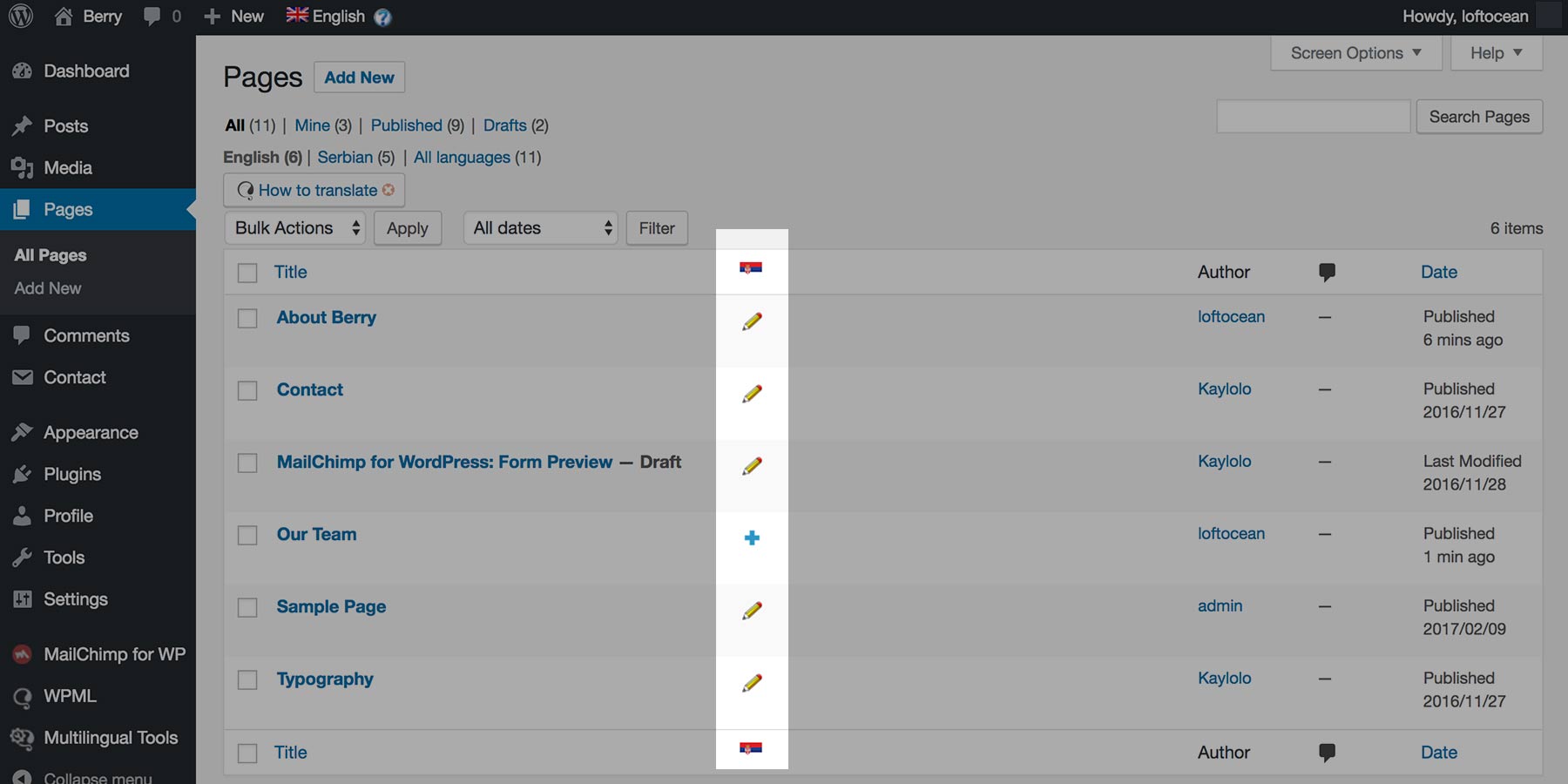This screenshot has width=1568, height=784.
Task: Dismiss the How to translate hint
Action: click(389, 190)
